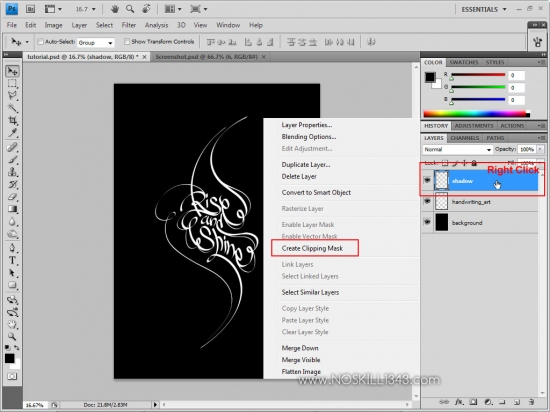
Task: Toggle visibility of background layer
Action: click(427, 222)
